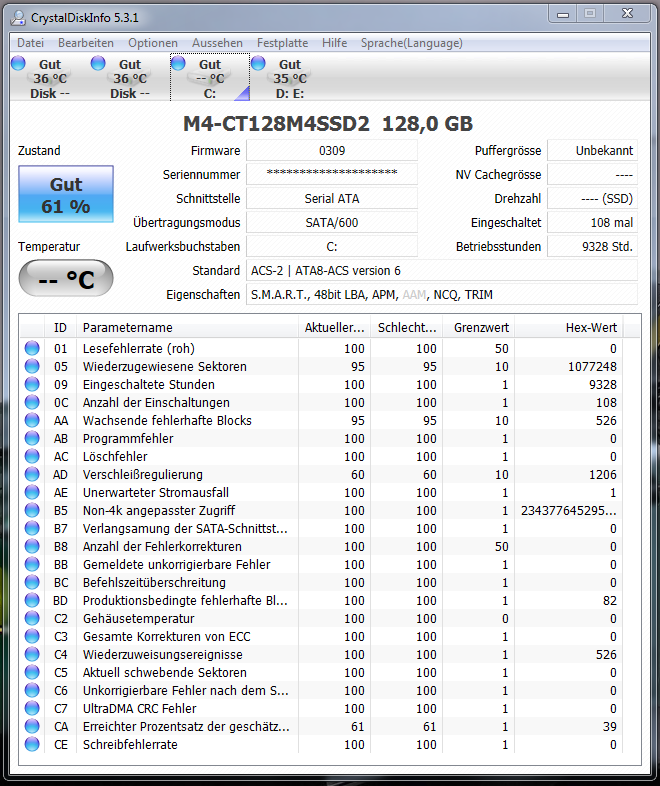The height and width of the screenshot is (786, 660).
Task: Click status orb for Programmfehler
Action: pyautogui.click(x=32, y=438)
